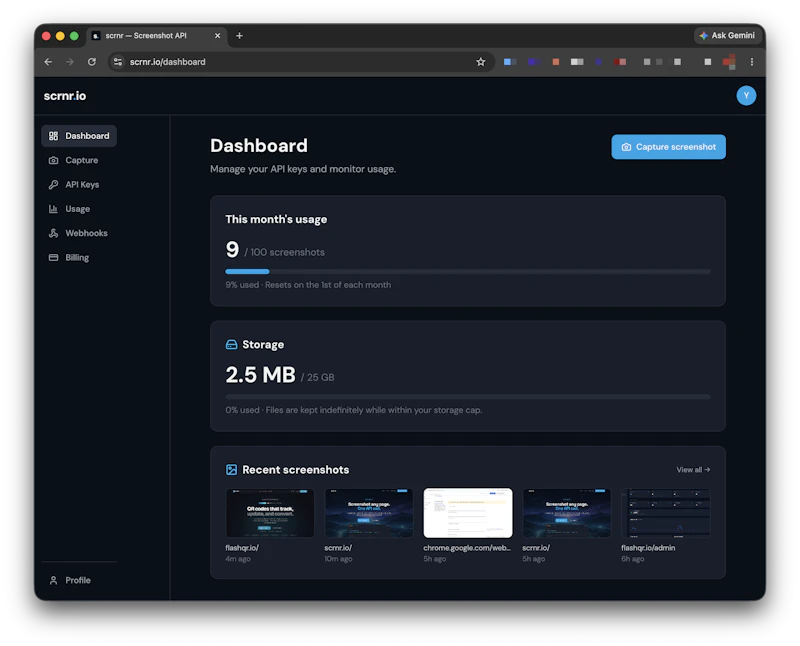
Task: Click the Billing card icon
Action: pos(54,258)
